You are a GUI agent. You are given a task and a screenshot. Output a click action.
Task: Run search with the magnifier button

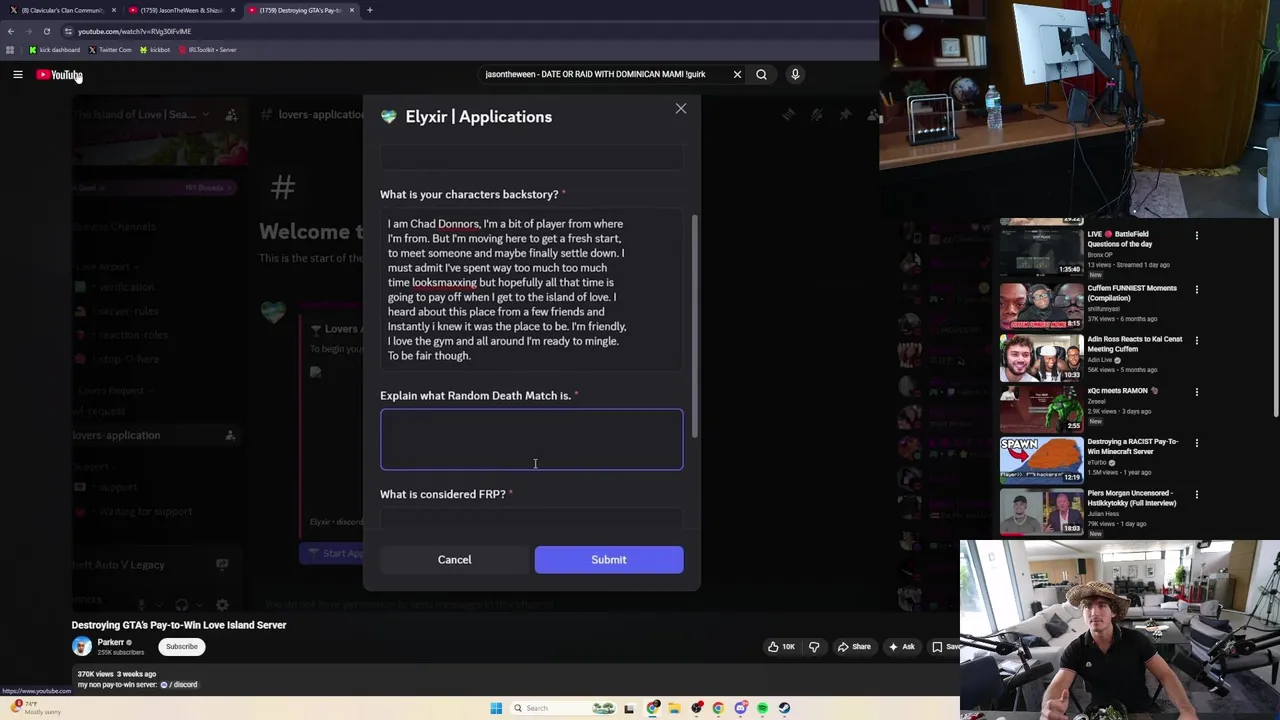(761, 74)
